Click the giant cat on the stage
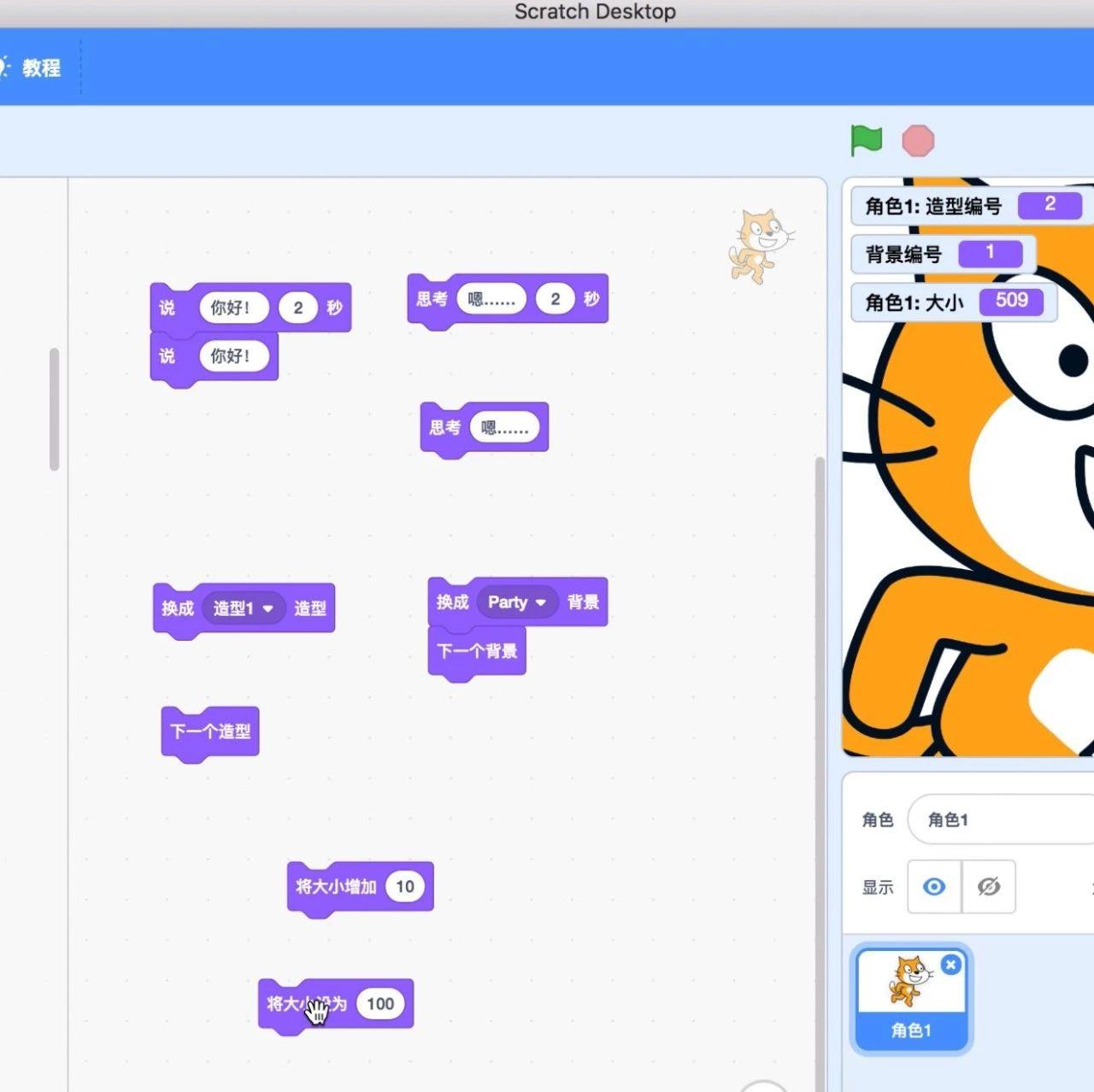This screenshot has height=1092, width=1094. [968, 467]
